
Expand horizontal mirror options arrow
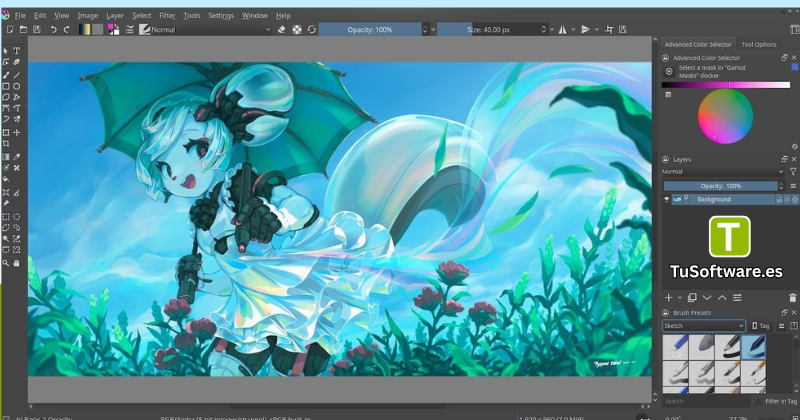click(573, 30)
